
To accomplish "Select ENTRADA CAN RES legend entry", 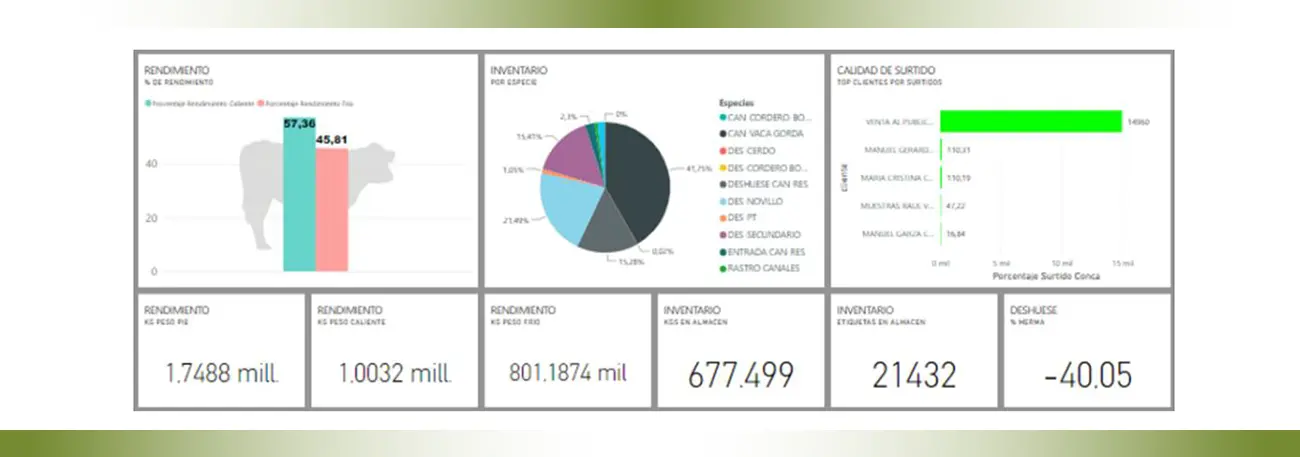I will click(766, 251).
